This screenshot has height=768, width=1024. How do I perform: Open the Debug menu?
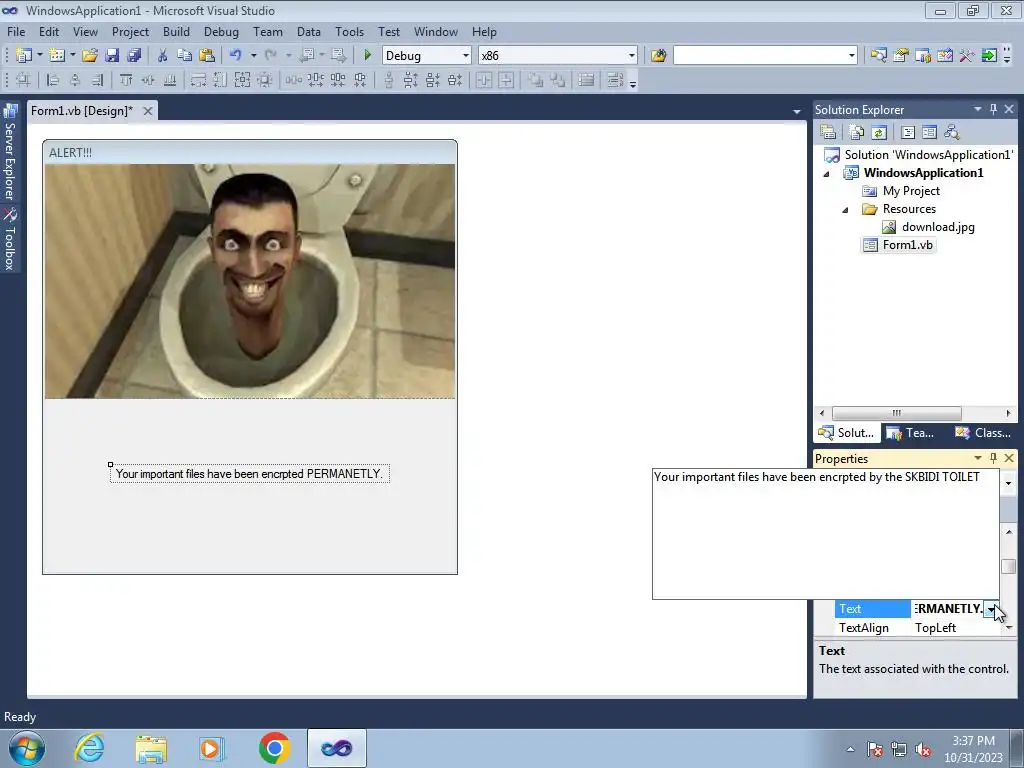(221, 31)
